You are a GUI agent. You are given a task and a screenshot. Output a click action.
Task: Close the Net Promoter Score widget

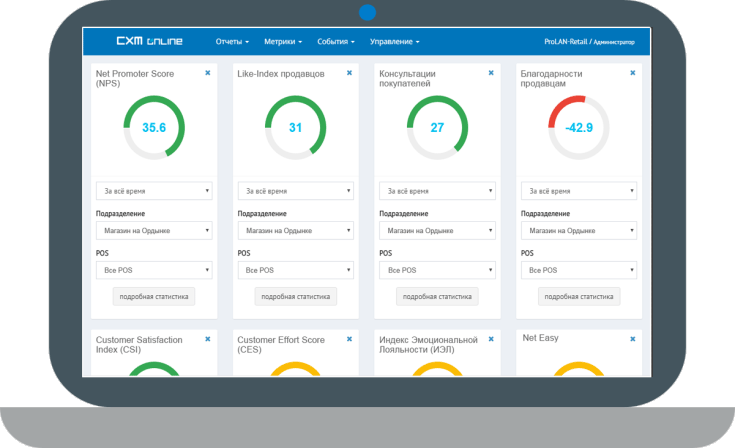pos(208,73)
